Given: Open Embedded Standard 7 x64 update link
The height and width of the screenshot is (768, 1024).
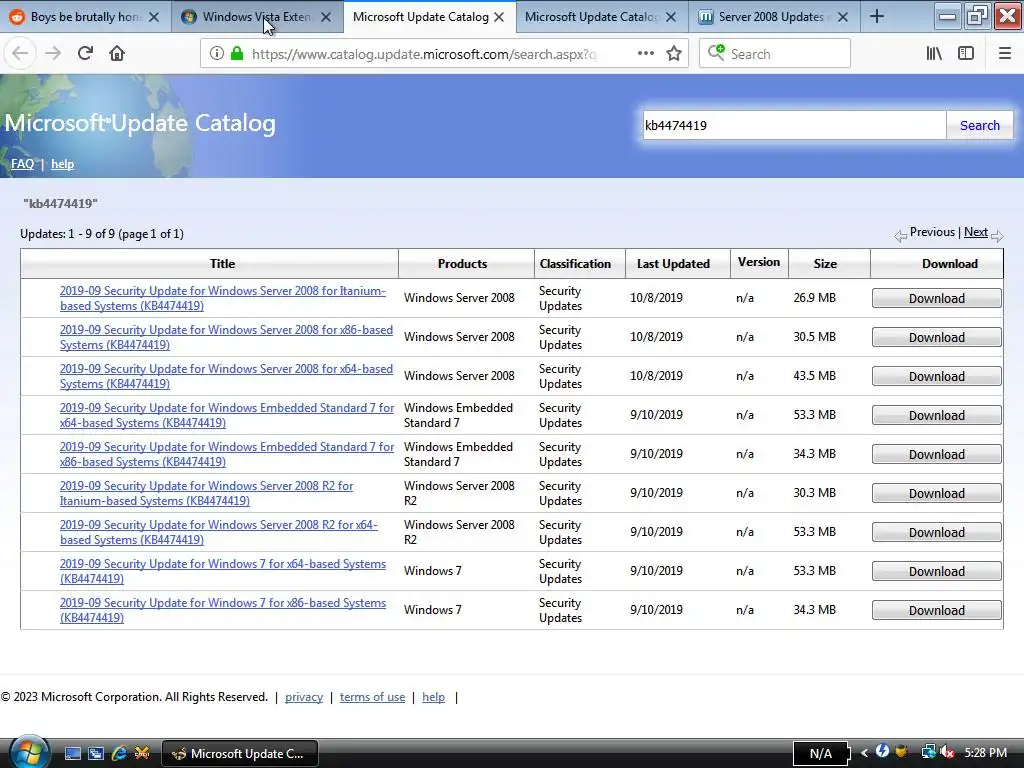Looking at the screenshot, I should [x=227, y=415].
